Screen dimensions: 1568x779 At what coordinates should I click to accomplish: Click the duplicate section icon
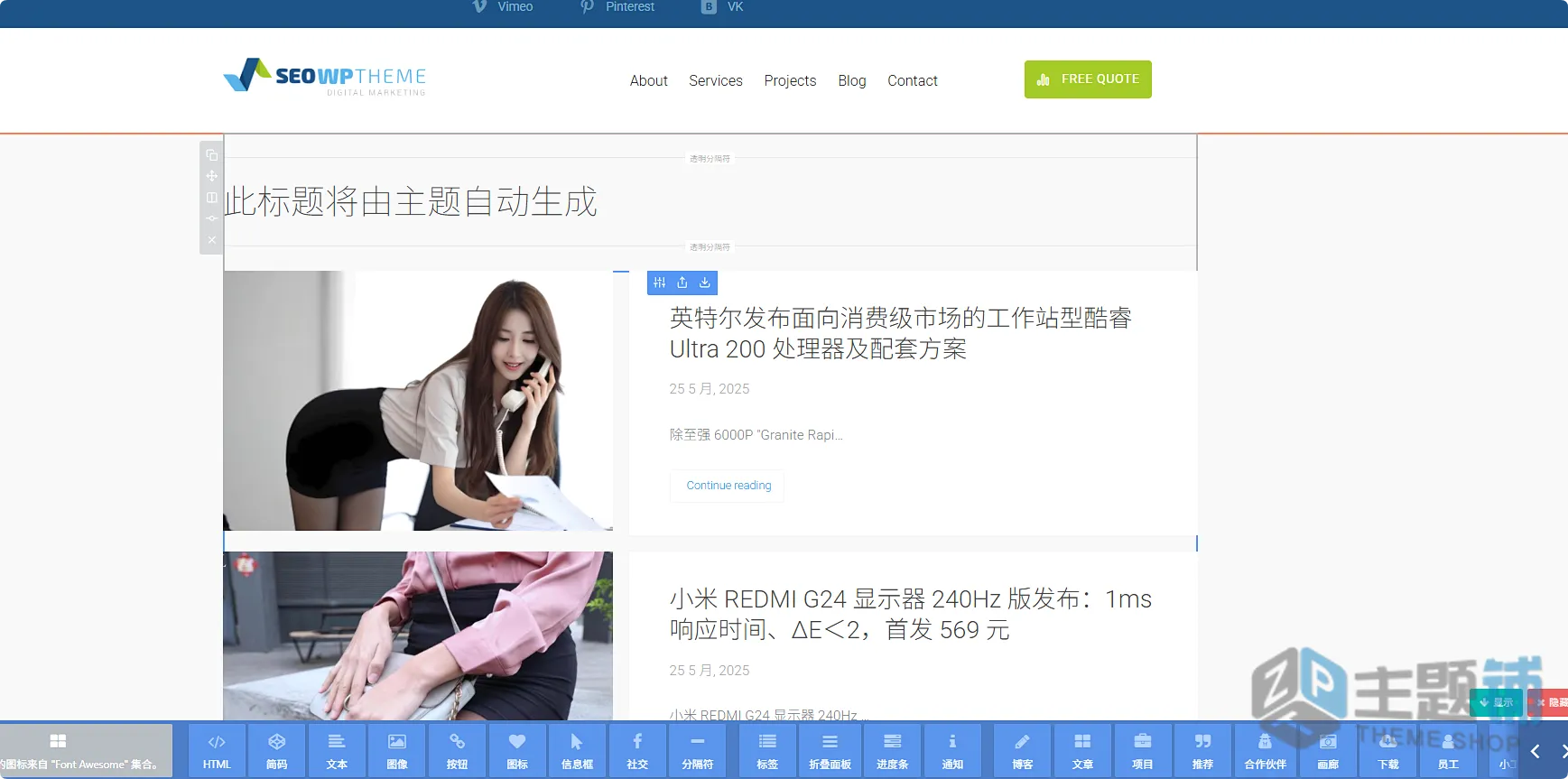pos(211,154)
